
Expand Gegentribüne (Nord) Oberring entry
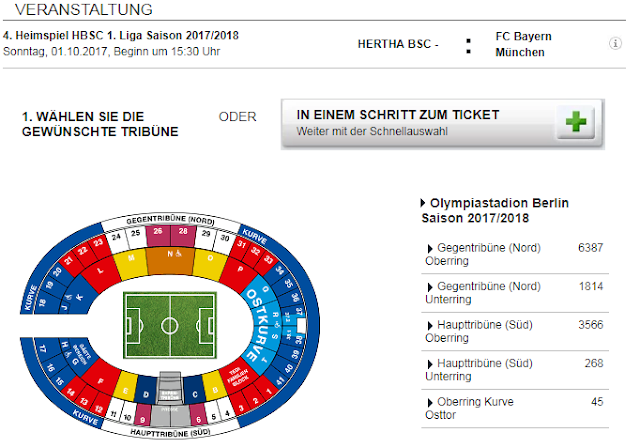[430, 248]
